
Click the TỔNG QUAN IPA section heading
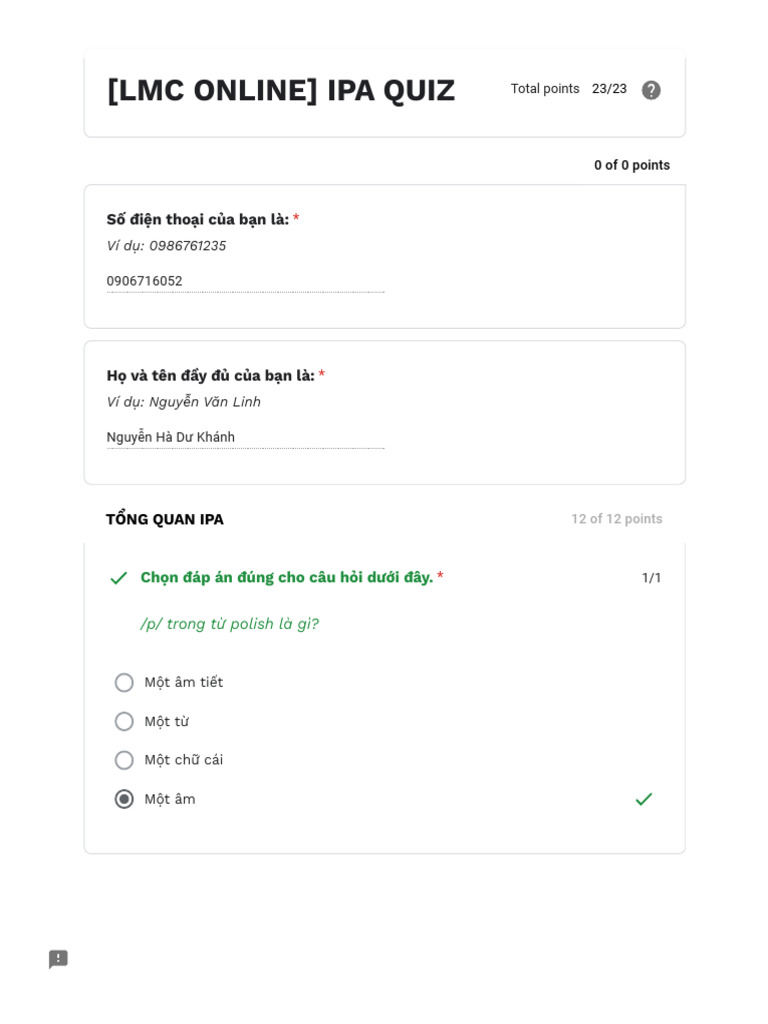coord(165,519)
